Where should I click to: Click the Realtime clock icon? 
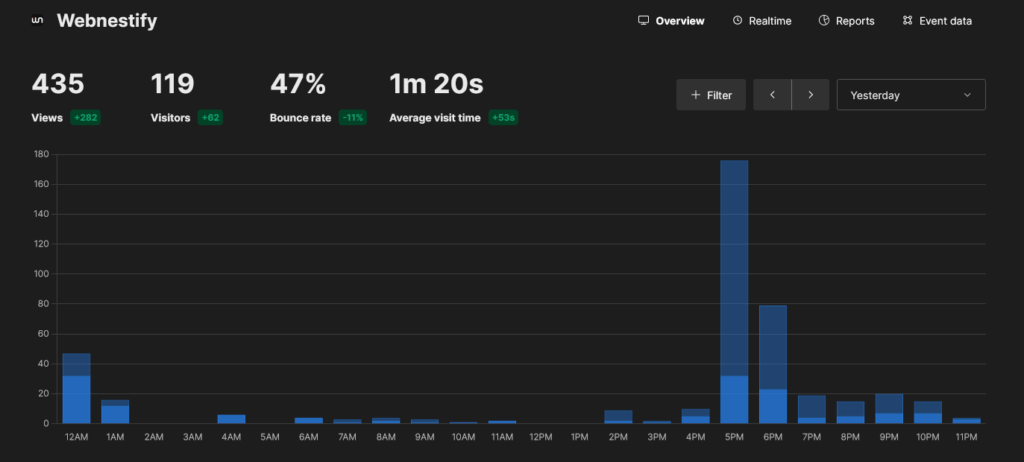click(737, 21)
